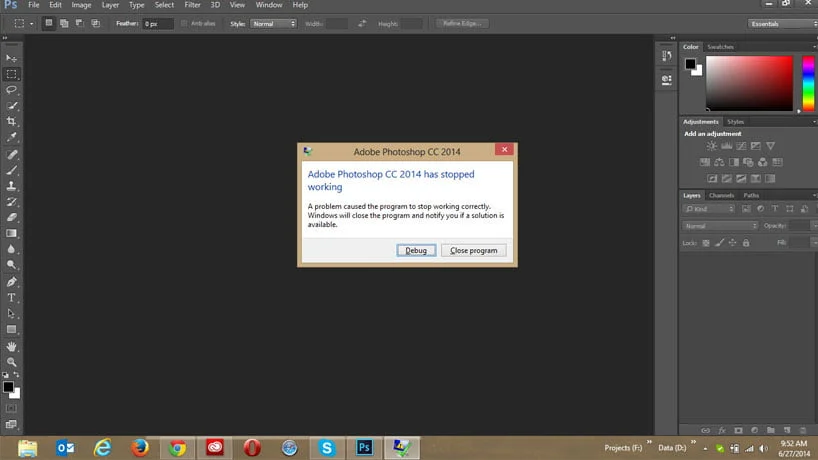This screenshot has height=460, width=818.
Task: Open the Style Normal dropdown
Action: coord(274,23)
